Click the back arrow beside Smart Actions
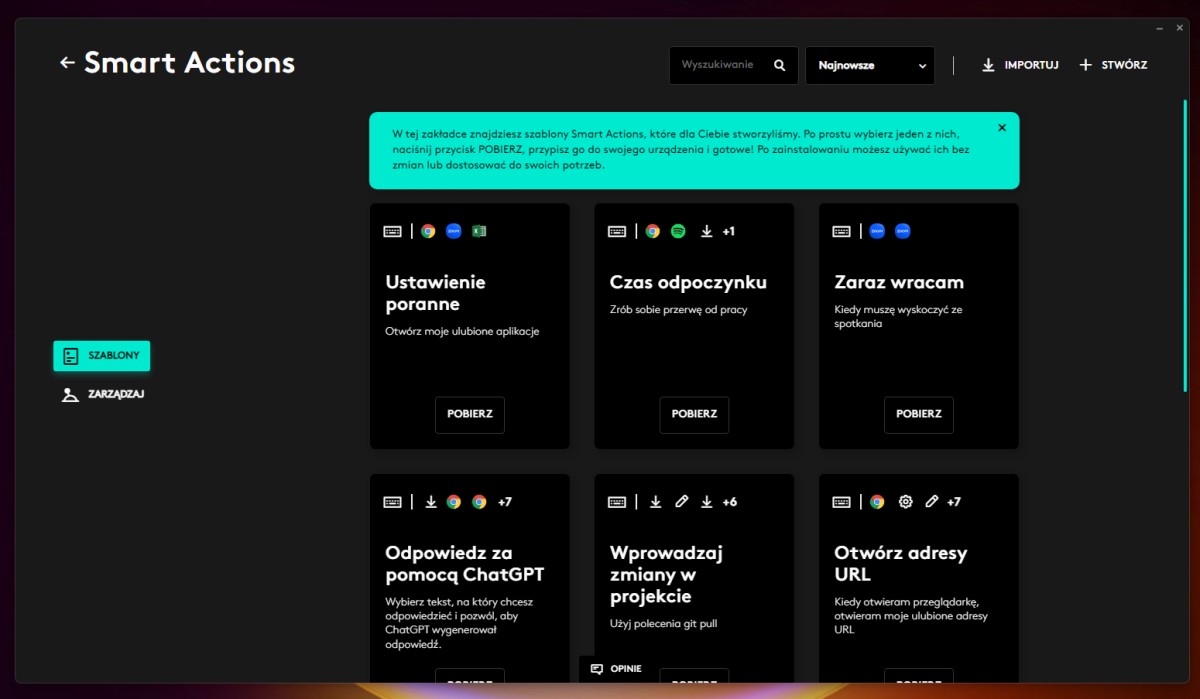 (67, 63)
